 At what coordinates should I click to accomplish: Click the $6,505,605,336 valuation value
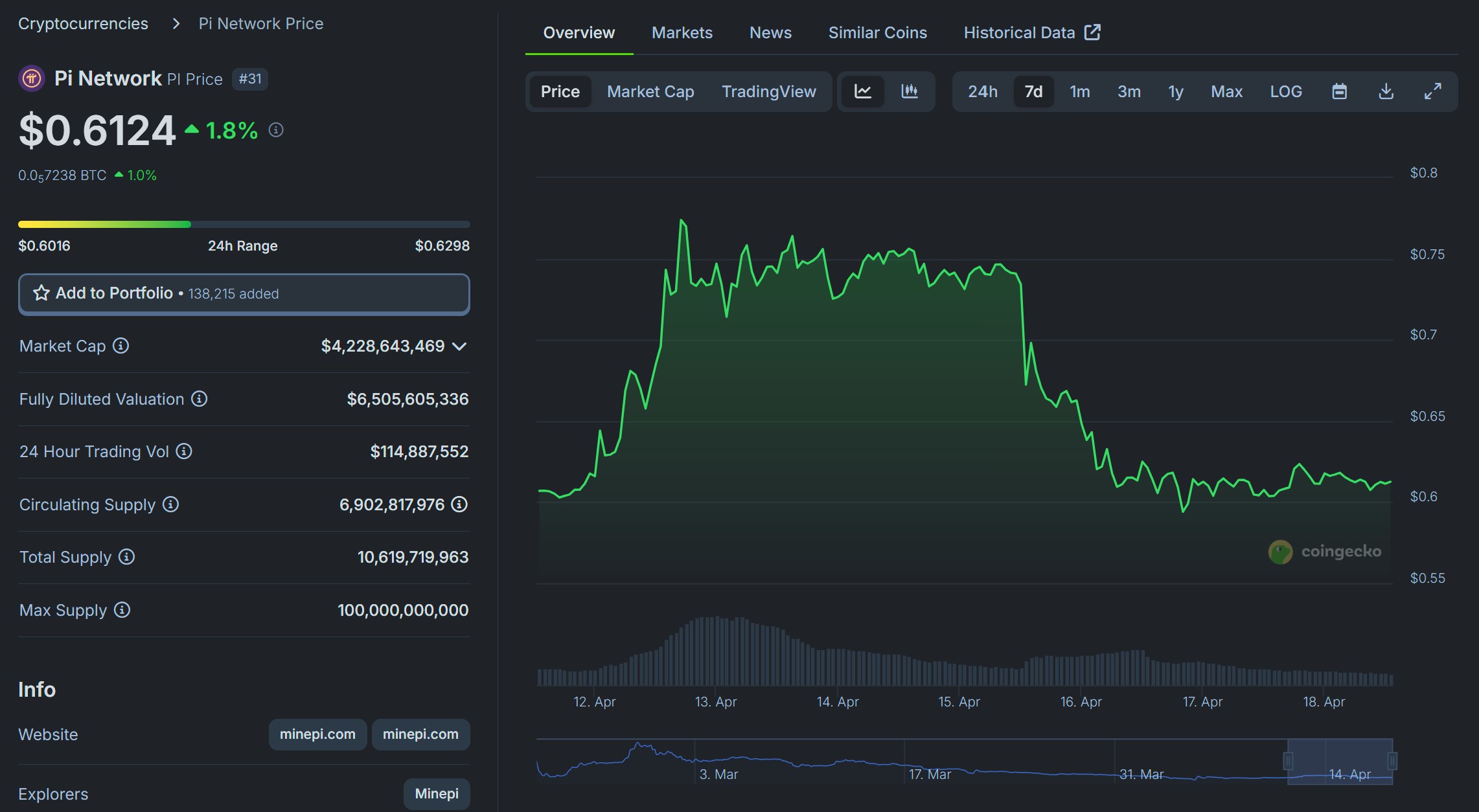[x=407, y=399]
